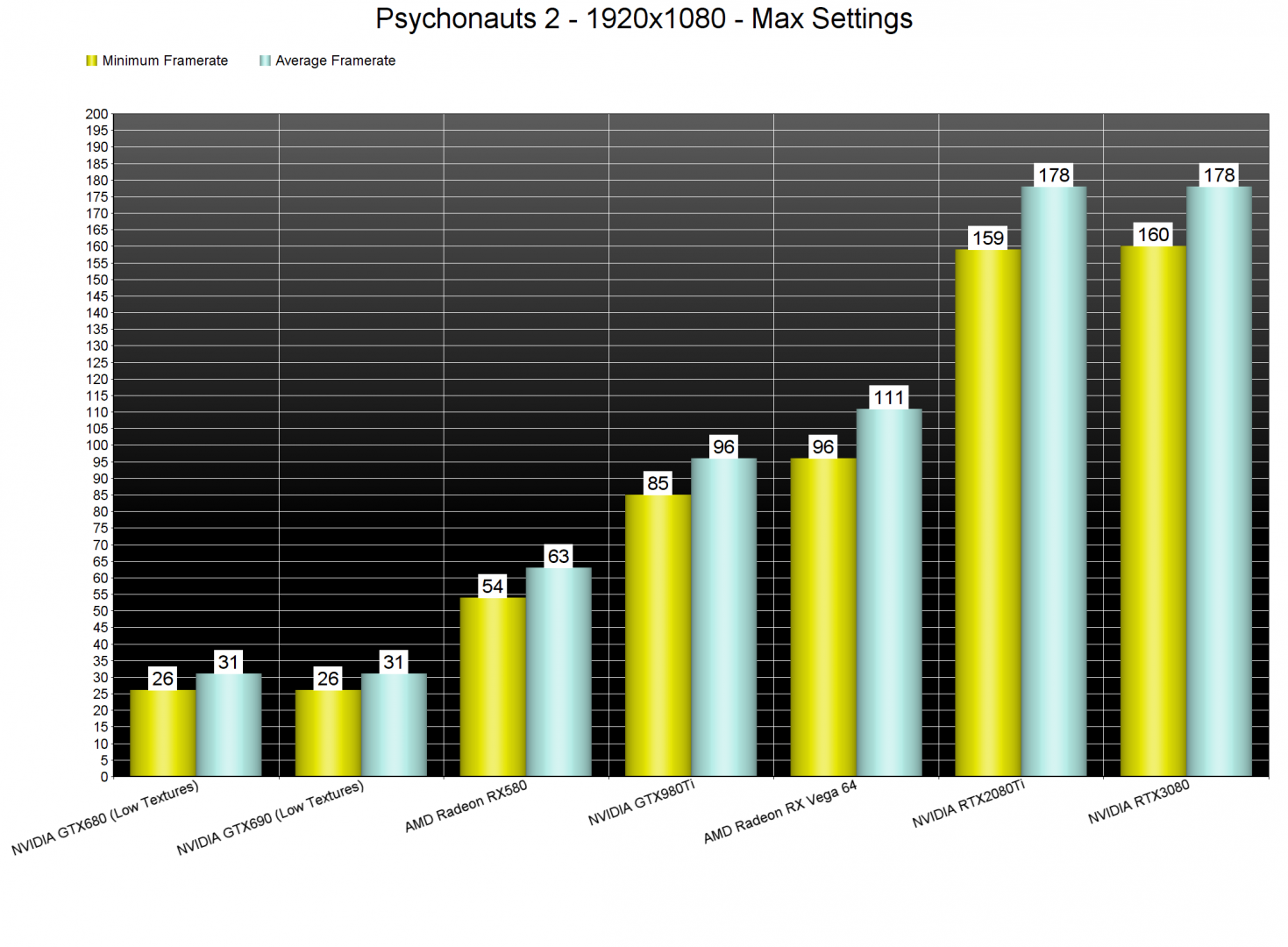1288x947 pixels.
Task: Click the cyan Average Framerate legend swatch
Action: point(265,61)
